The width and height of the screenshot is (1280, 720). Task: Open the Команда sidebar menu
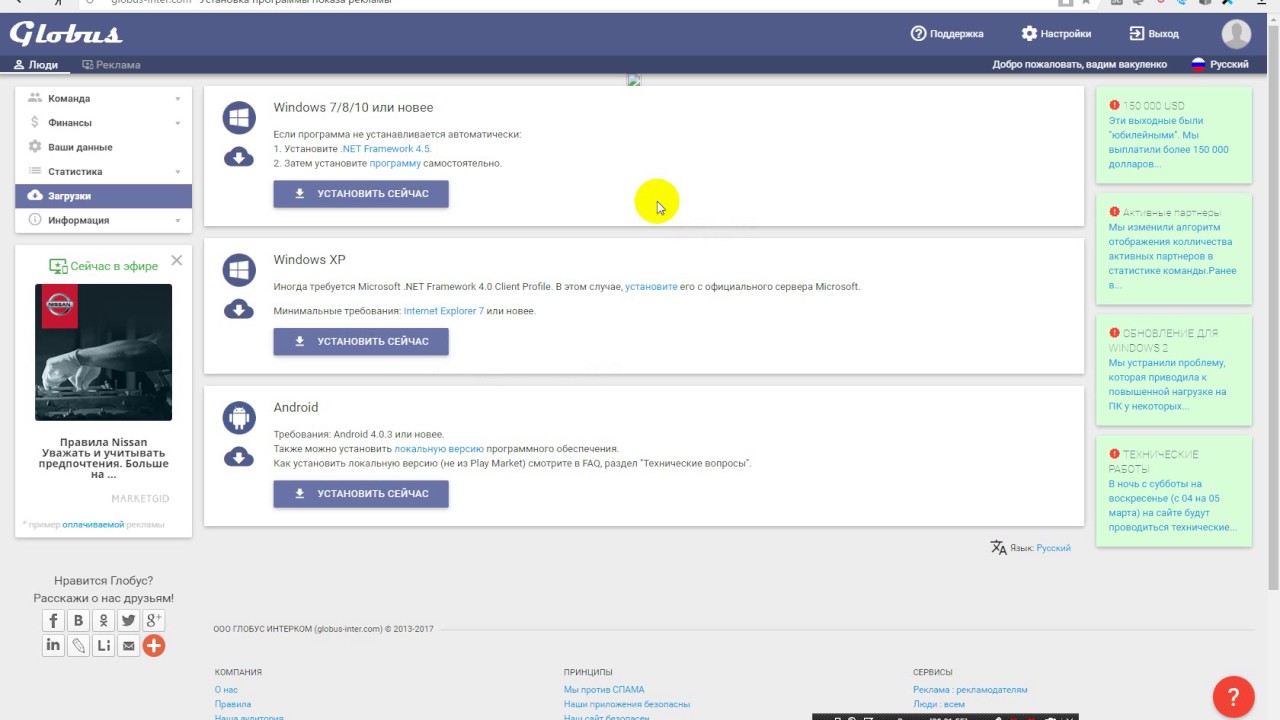click(103, 99)
